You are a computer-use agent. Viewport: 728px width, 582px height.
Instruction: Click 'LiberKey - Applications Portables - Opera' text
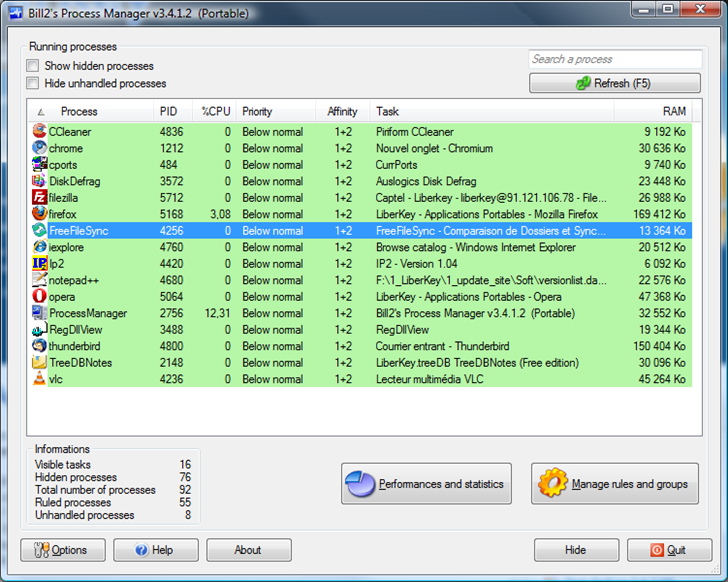(468, 297)
